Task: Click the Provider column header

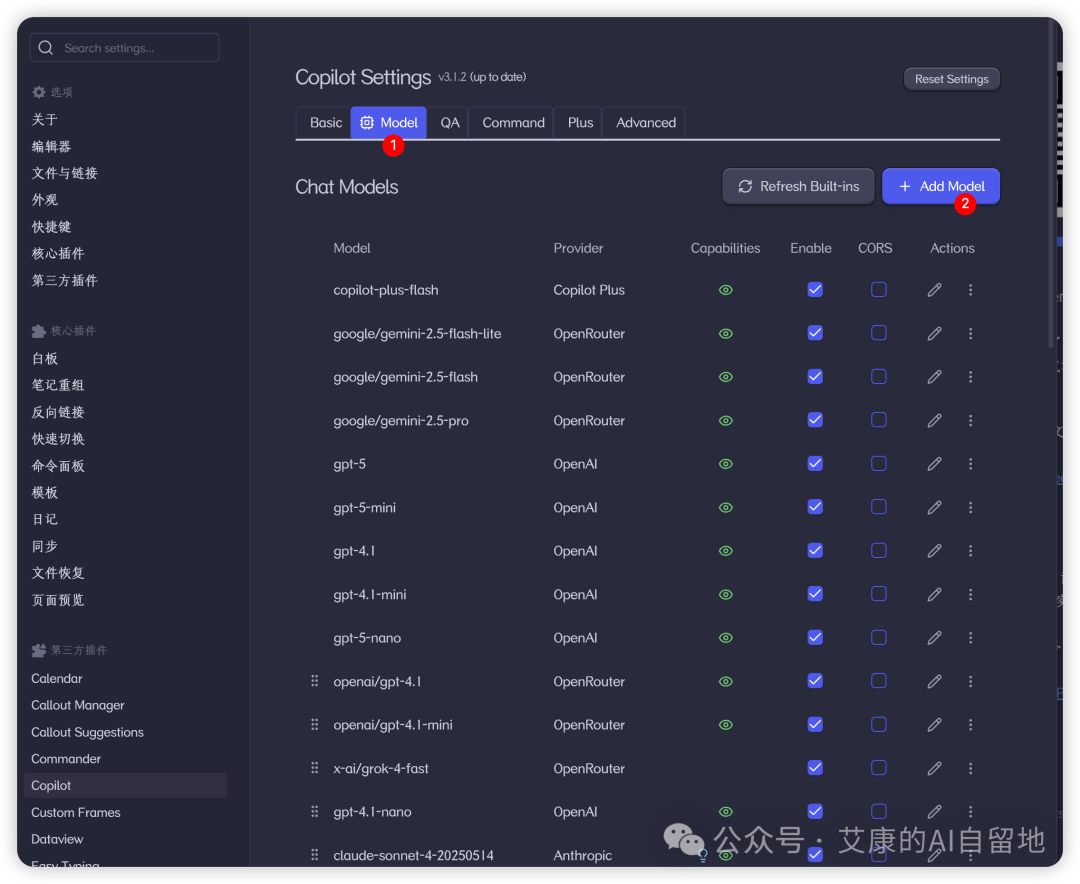Action: pyautogui.click(x=578, y=248)
